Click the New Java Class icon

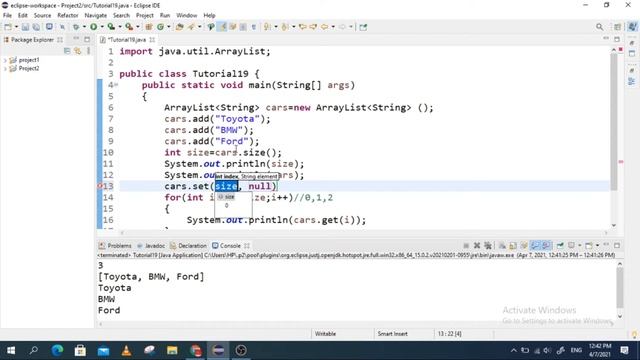[x=160, y=27]
